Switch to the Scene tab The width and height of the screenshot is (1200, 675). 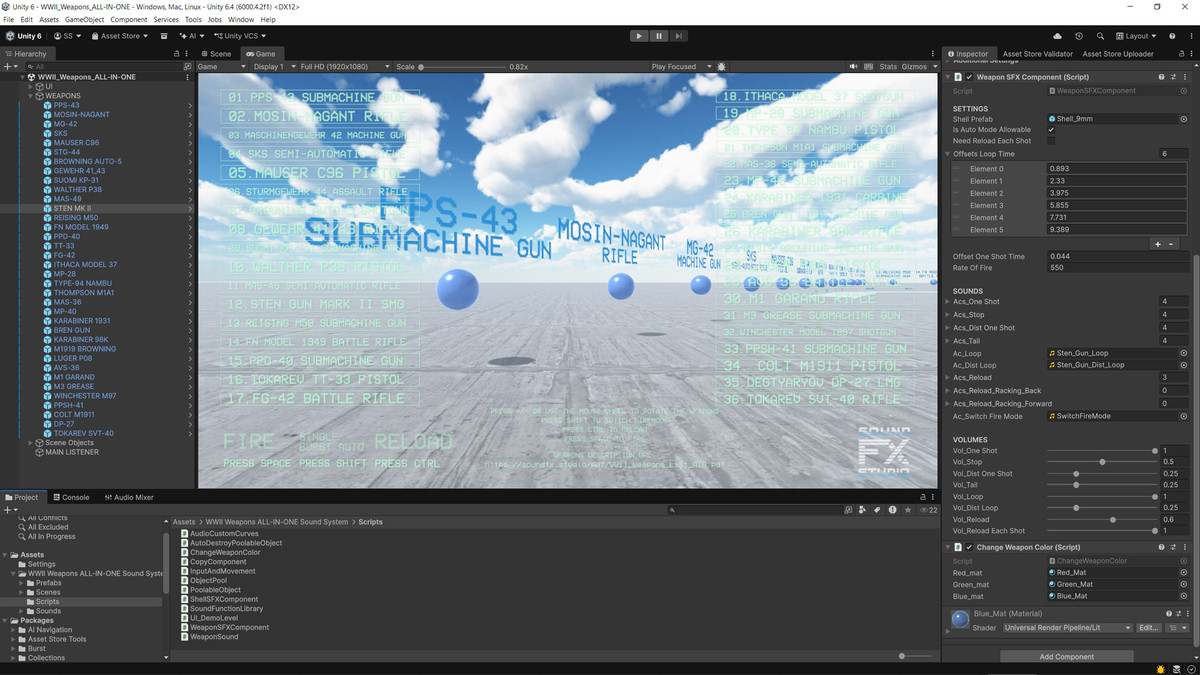[x=216, y=54]
